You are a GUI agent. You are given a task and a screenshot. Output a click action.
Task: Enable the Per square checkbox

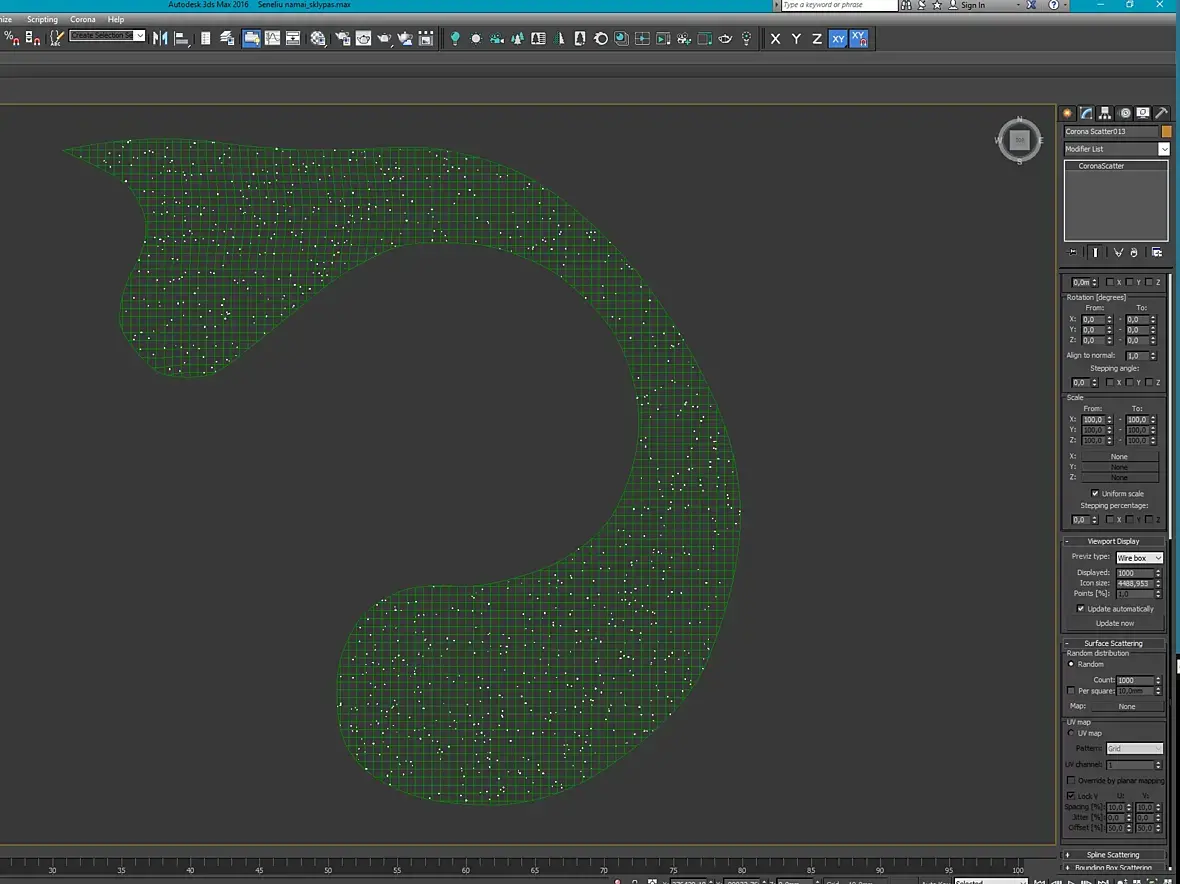click(x=1071, y=691)
